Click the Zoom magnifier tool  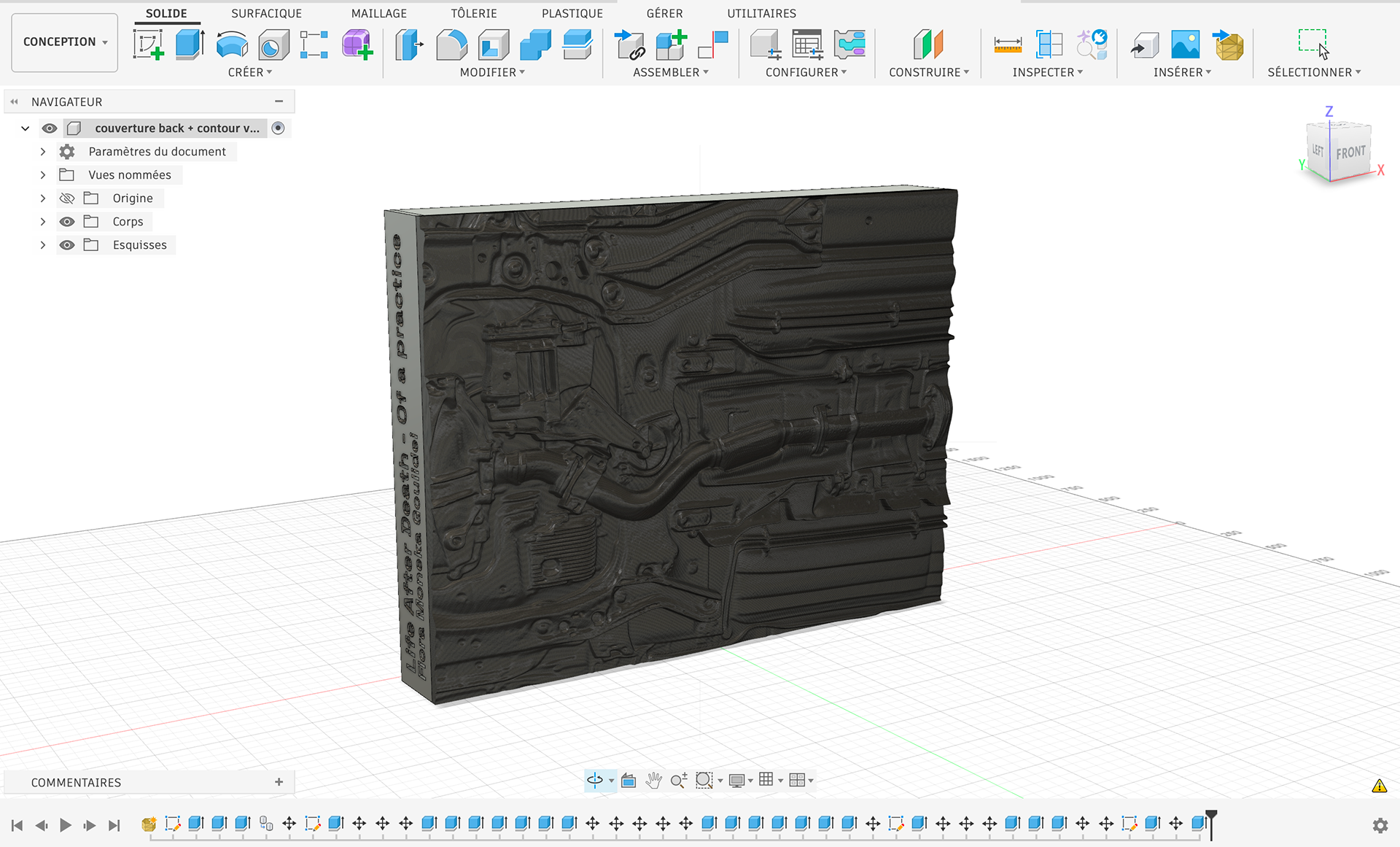coord(678,781)
